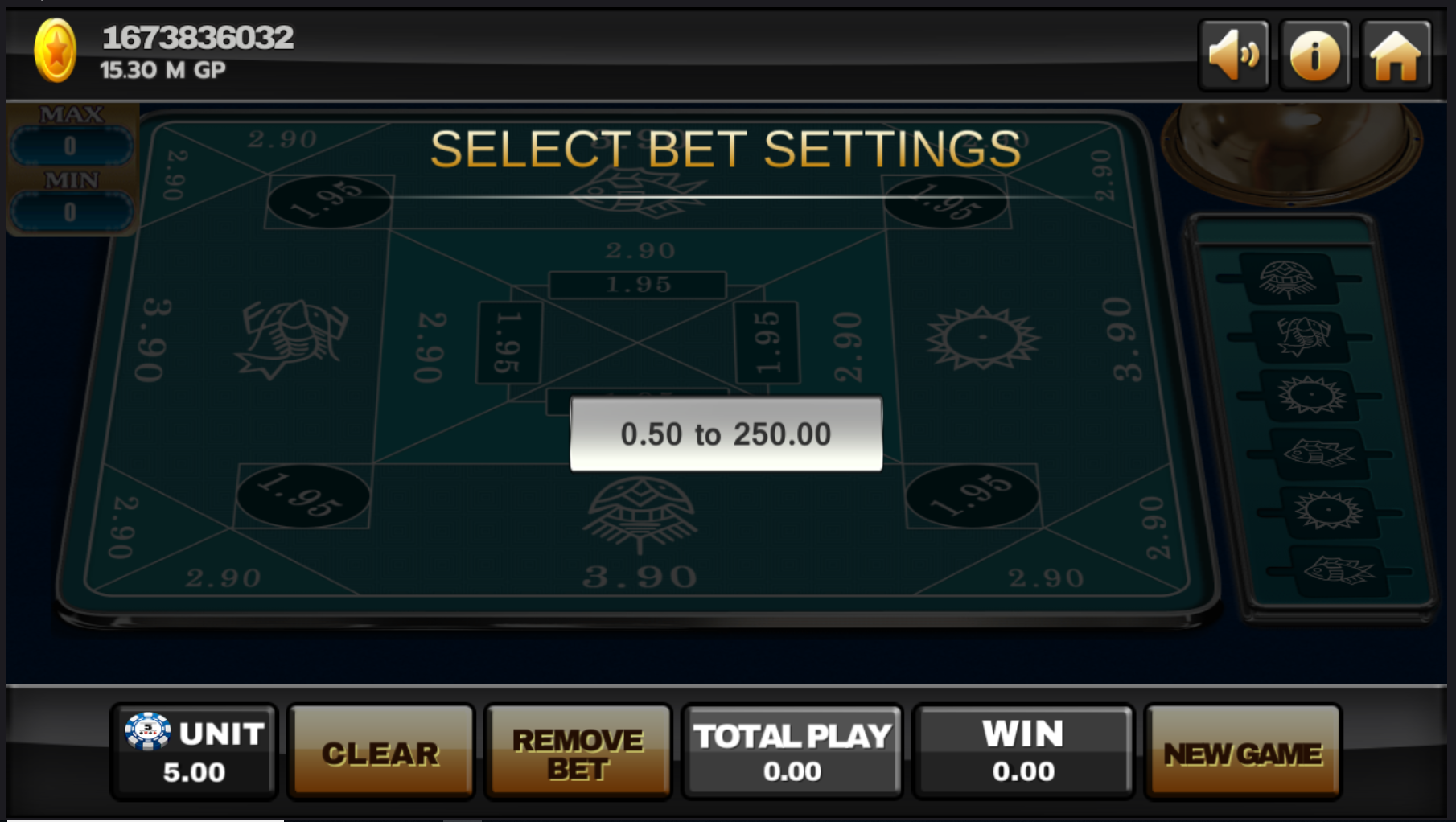Click the REMOVE BET button

578,752
